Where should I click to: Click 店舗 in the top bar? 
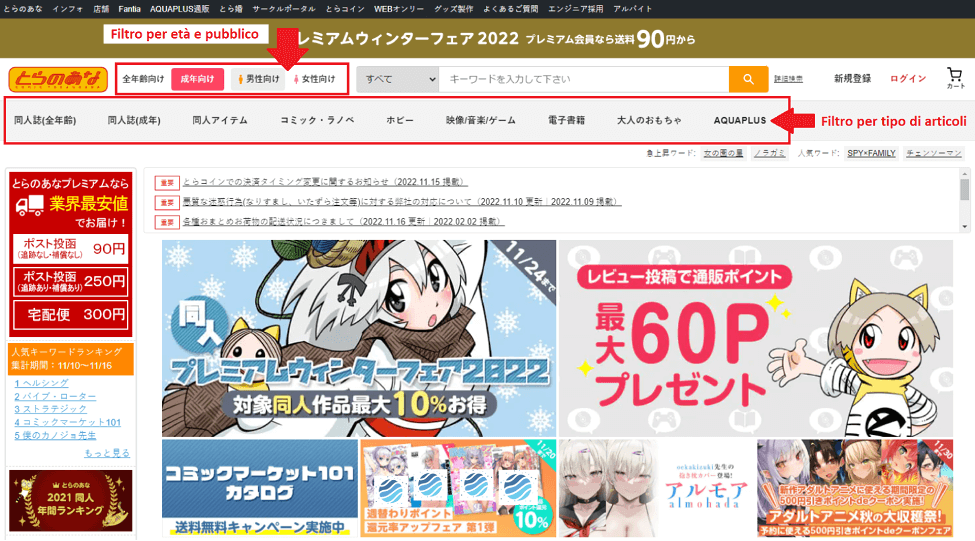tap(101, 9)
